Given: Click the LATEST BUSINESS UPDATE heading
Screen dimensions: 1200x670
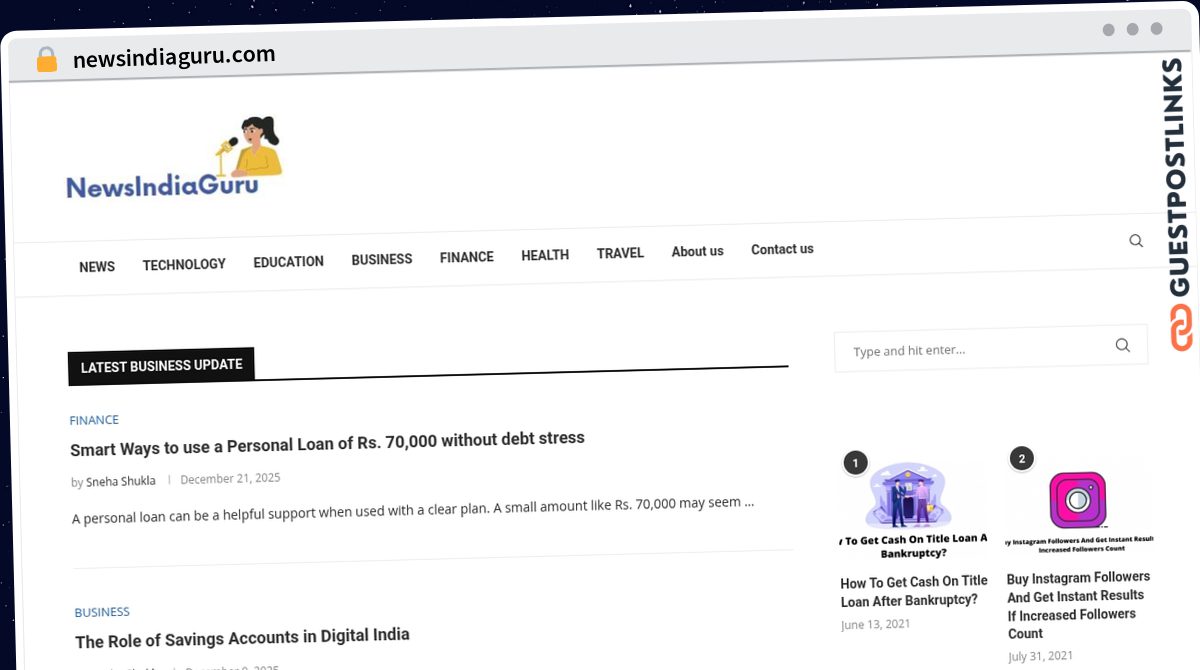Looking at the screenshot, I should [161, 366].
